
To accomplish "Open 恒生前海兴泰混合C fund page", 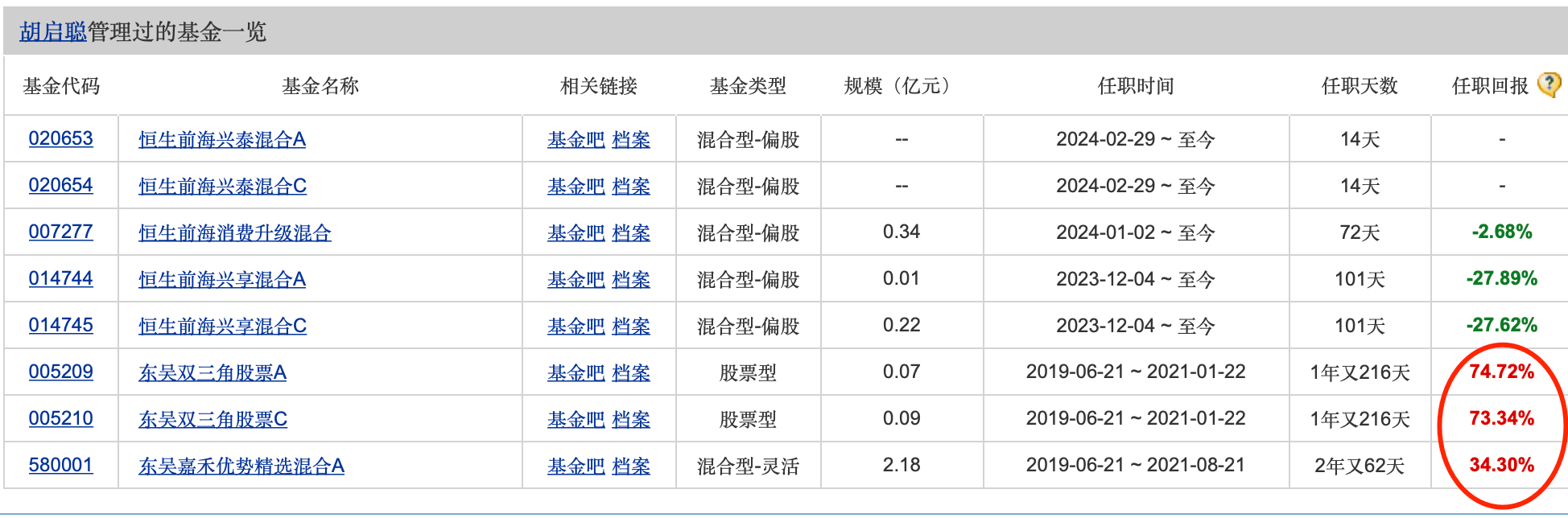I will [x=222, y=186].
